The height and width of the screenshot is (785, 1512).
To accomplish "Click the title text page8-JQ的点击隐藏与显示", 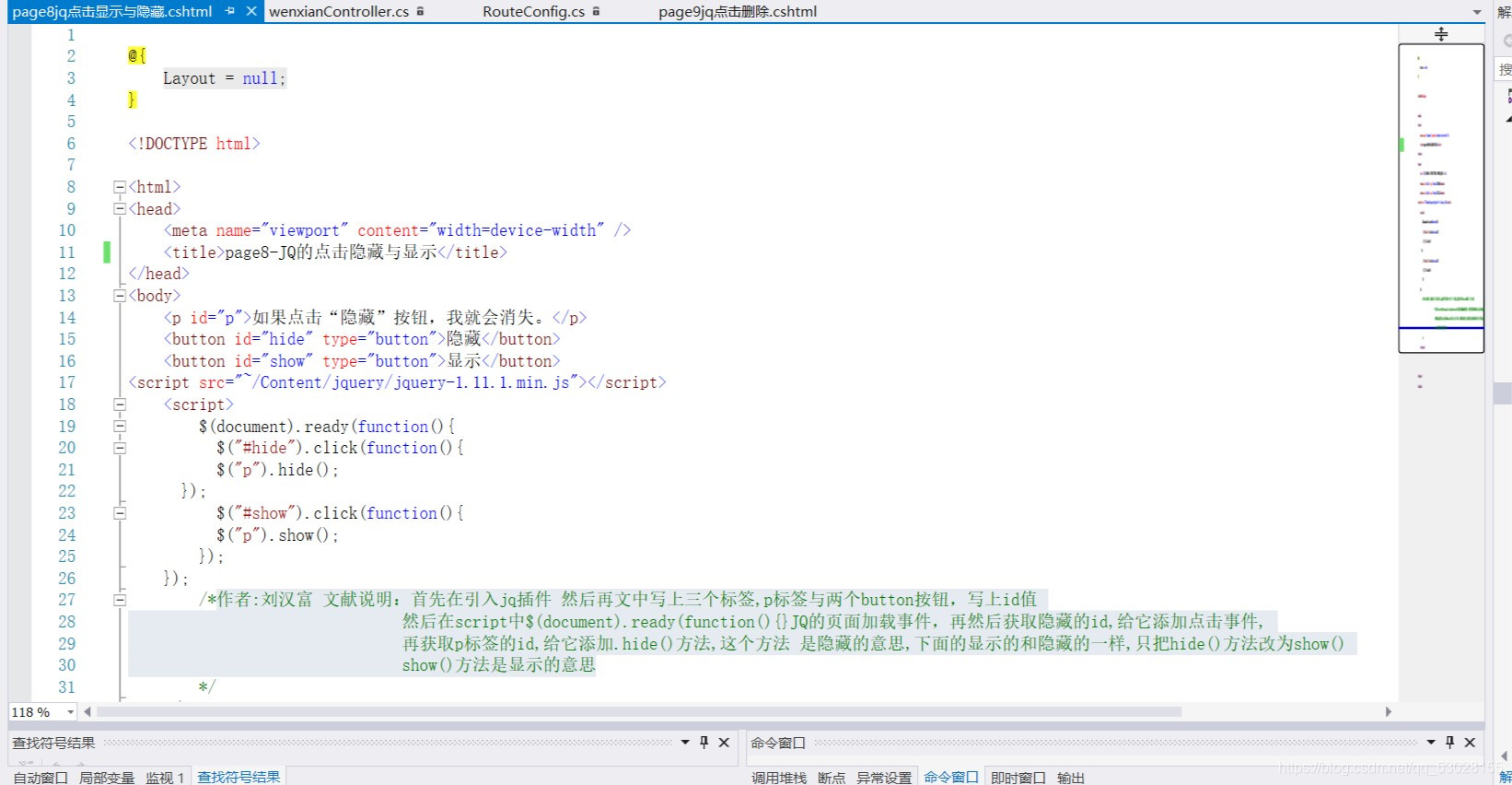I will [331, 252].
